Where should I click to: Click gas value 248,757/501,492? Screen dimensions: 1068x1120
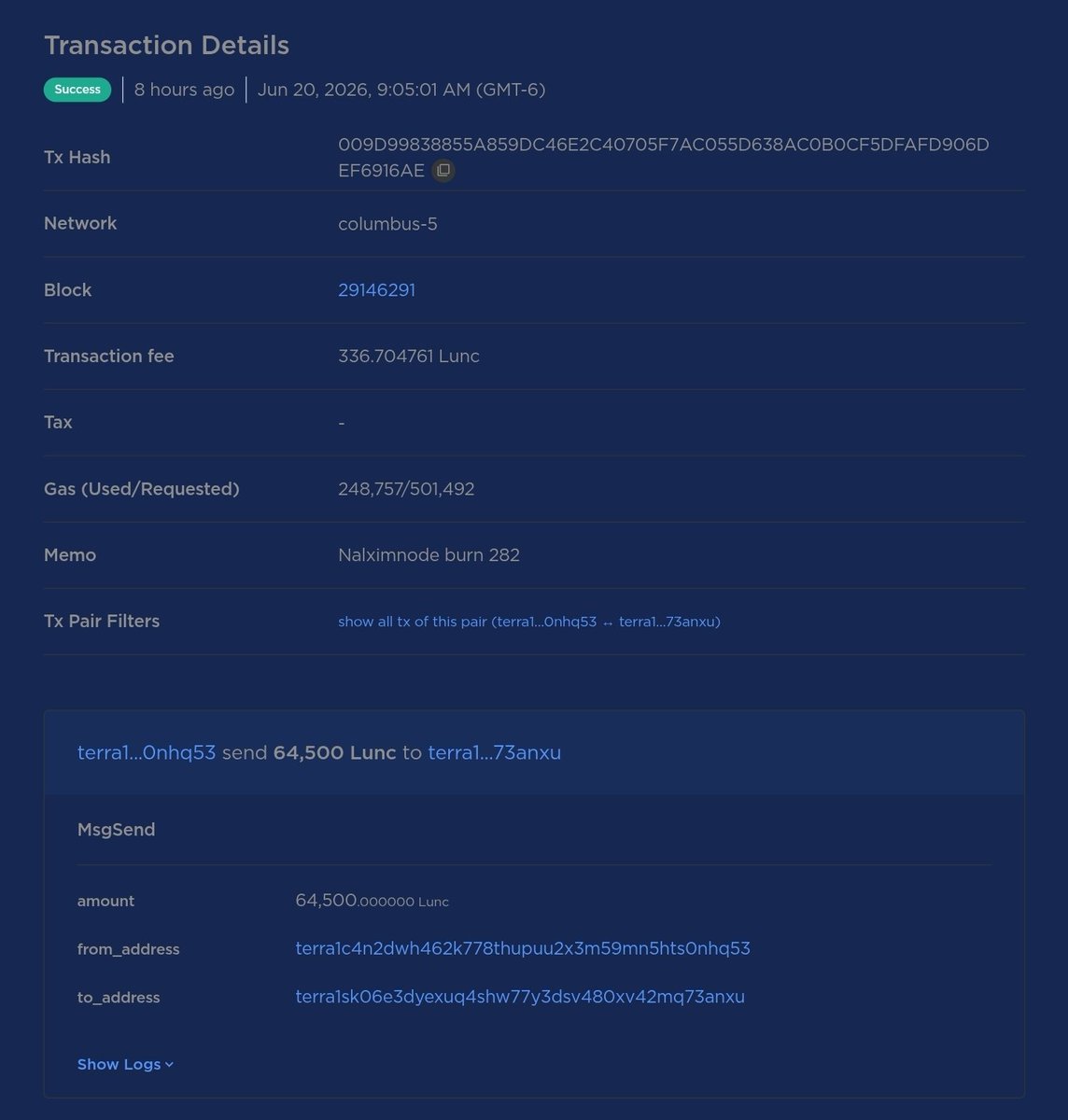pyautogui.click(x=406, y=489)
